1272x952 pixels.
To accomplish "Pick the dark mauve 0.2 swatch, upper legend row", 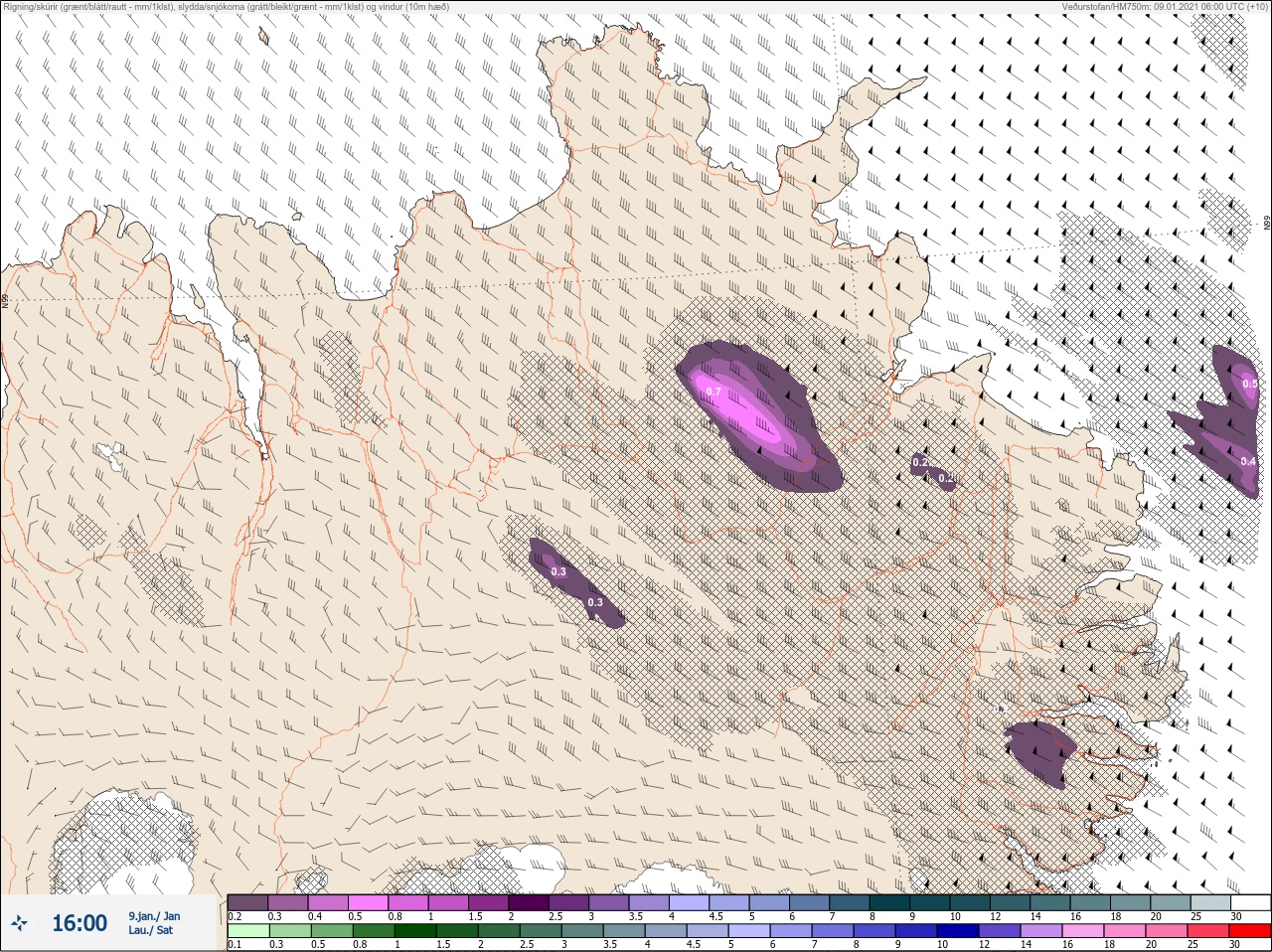I will pos(247,902).
